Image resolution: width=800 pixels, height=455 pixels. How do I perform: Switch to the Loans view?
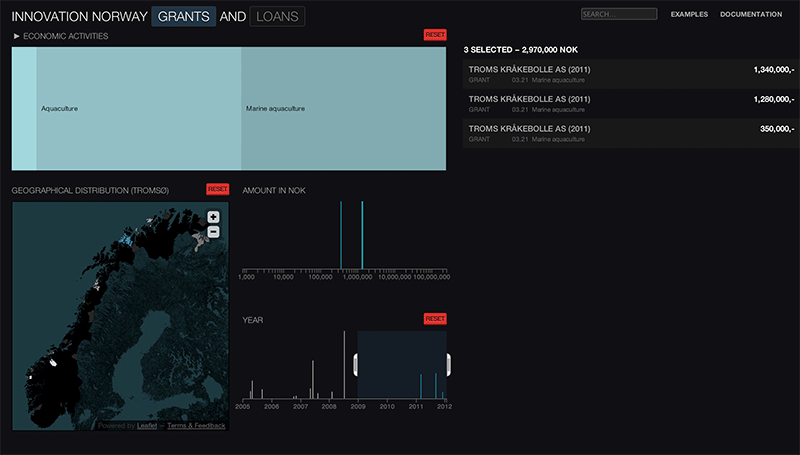coord(278,16)
